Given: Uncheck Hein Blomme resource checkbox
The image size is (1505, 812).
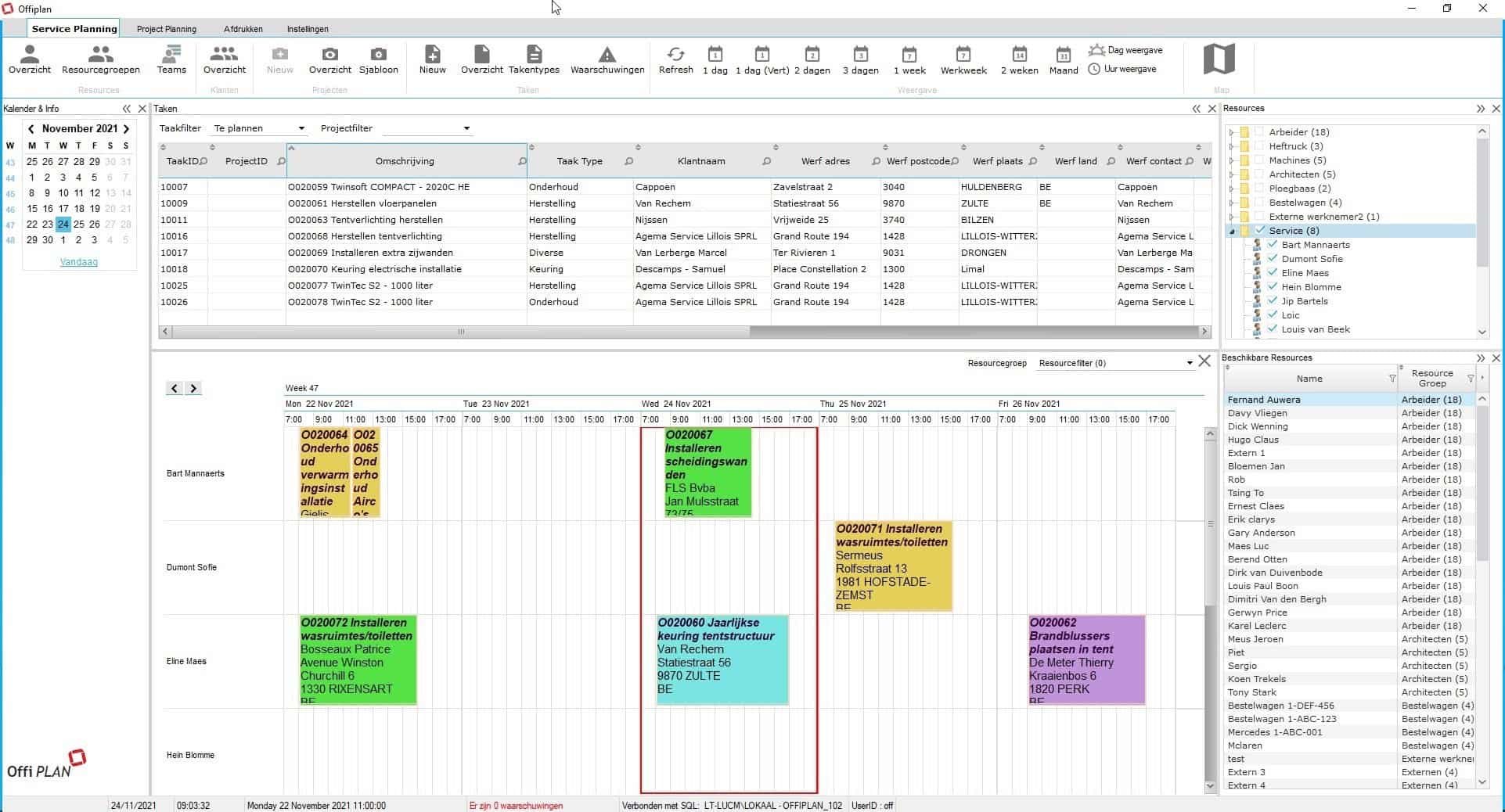Looking at the screenshot, I should coord(1273,286).
